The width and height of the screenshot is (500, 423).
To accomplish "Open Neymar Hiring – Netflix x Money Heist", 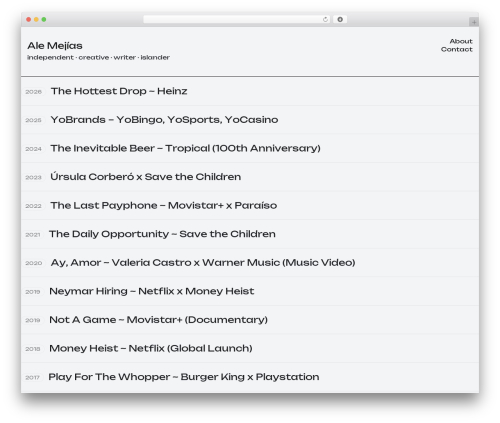I will 152,291.
